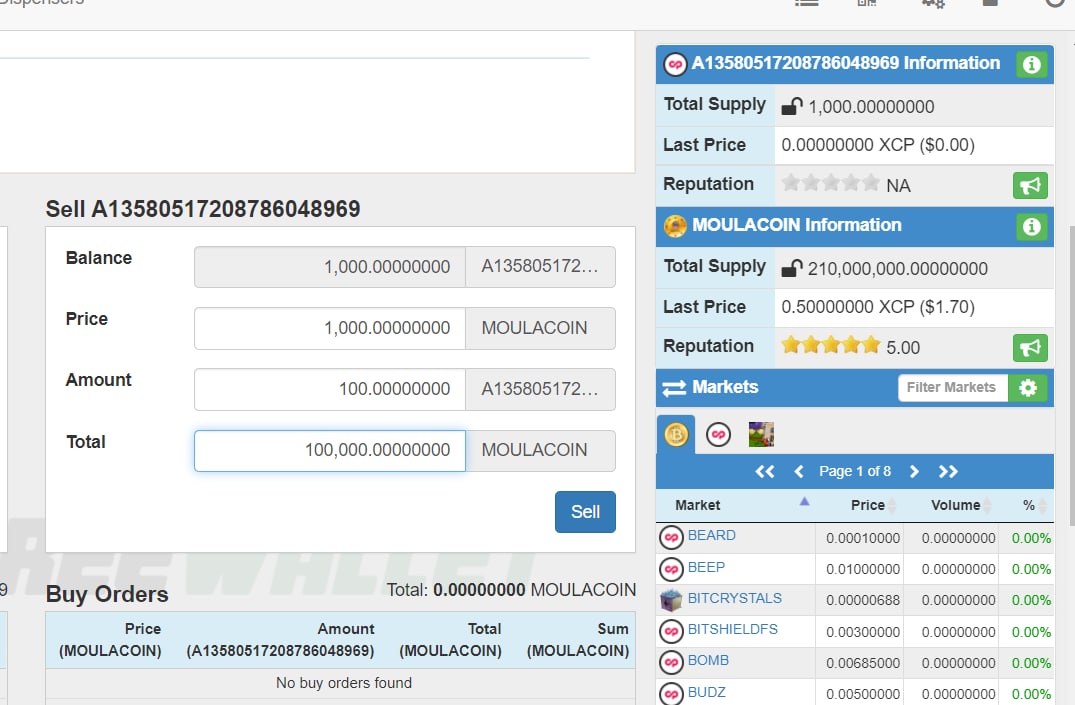Jump to first markets page
Viewport: 1075px width, 705px height.
[764, 471]
